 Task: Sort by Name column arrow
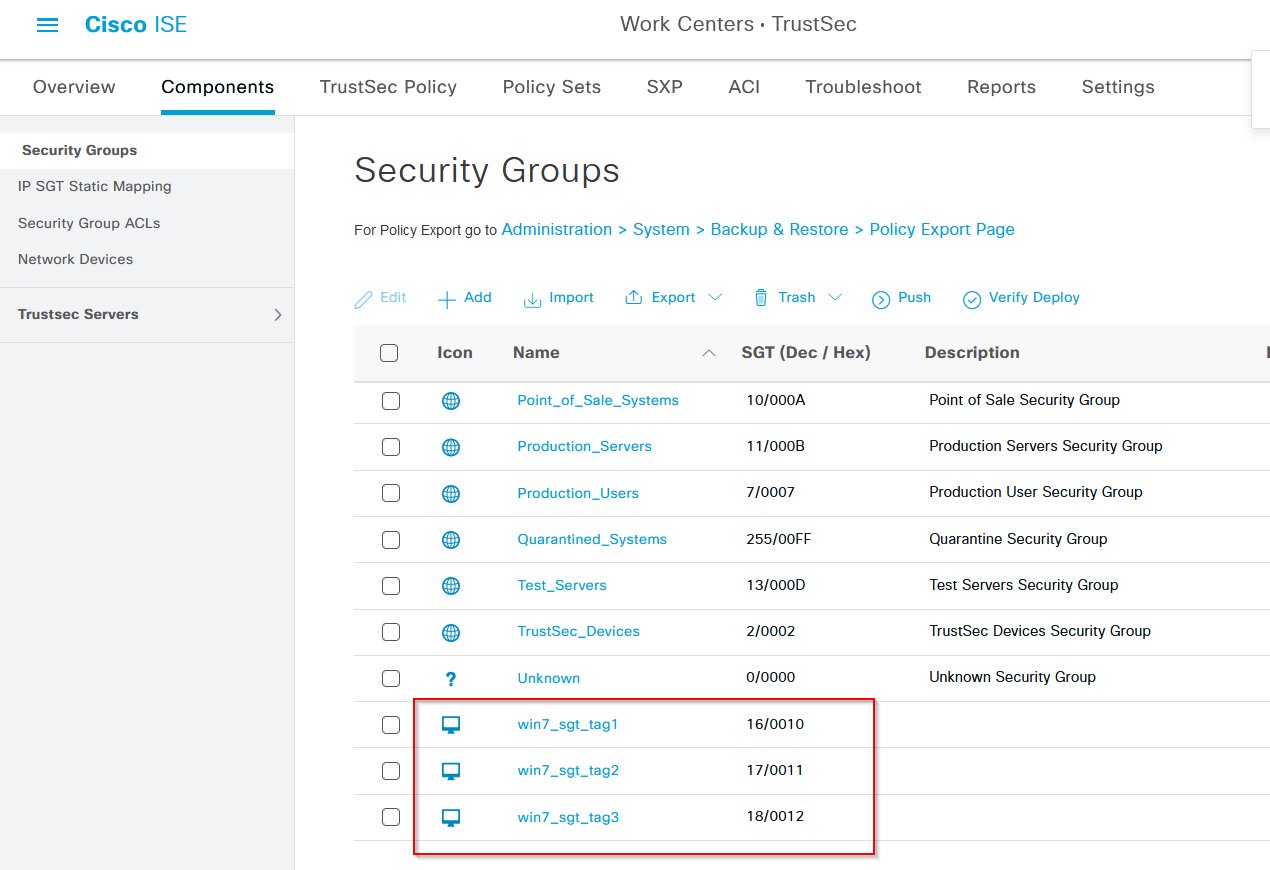click(x=709, y=353)
